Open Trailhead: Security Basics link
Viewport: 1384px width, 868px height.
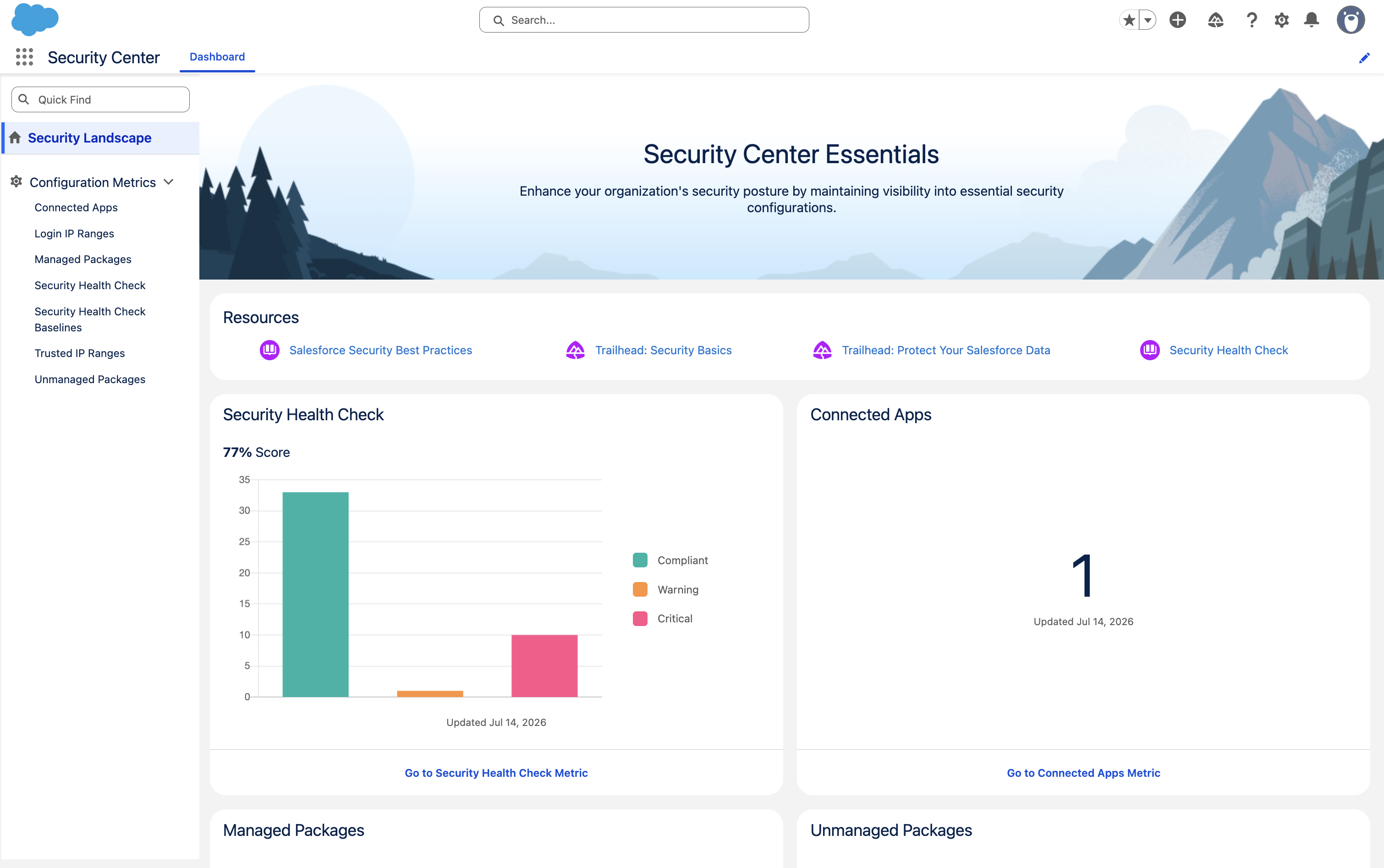[664, 350]
